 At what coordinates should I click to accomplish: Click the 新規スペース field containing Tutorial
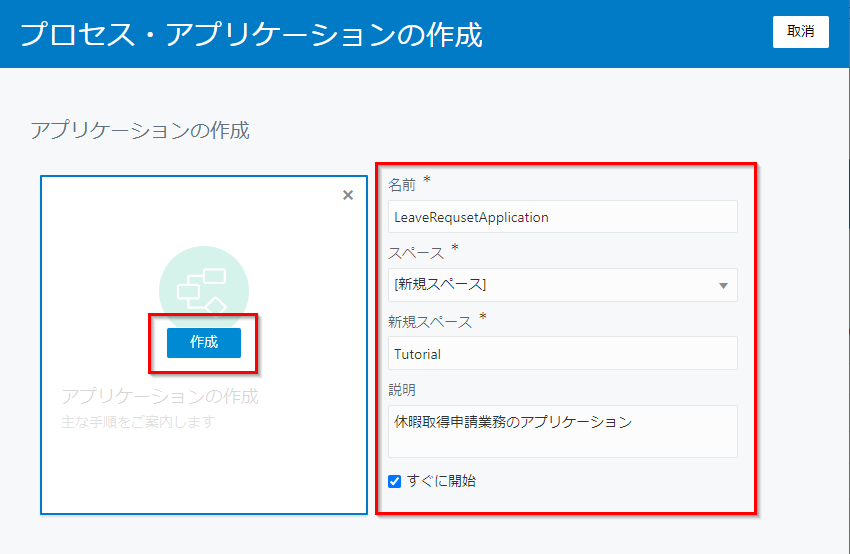(x=562, y=353)
